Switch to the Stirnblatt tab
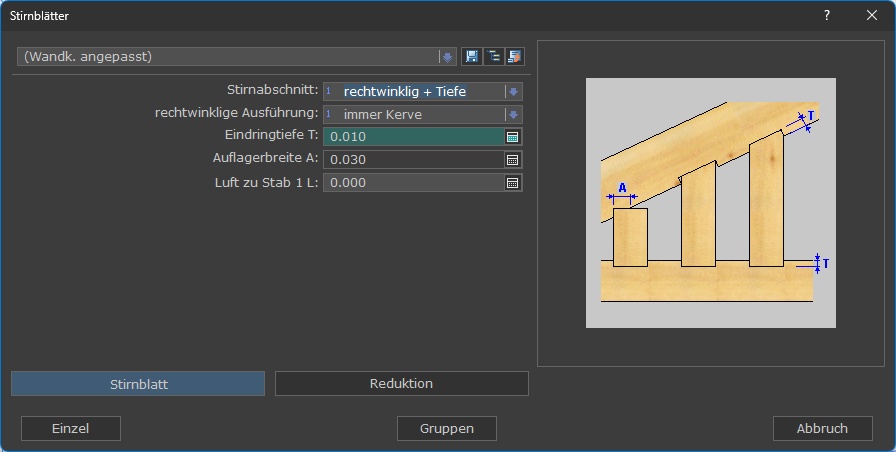Viewport: 896px width, 452px height. [138, 384]
